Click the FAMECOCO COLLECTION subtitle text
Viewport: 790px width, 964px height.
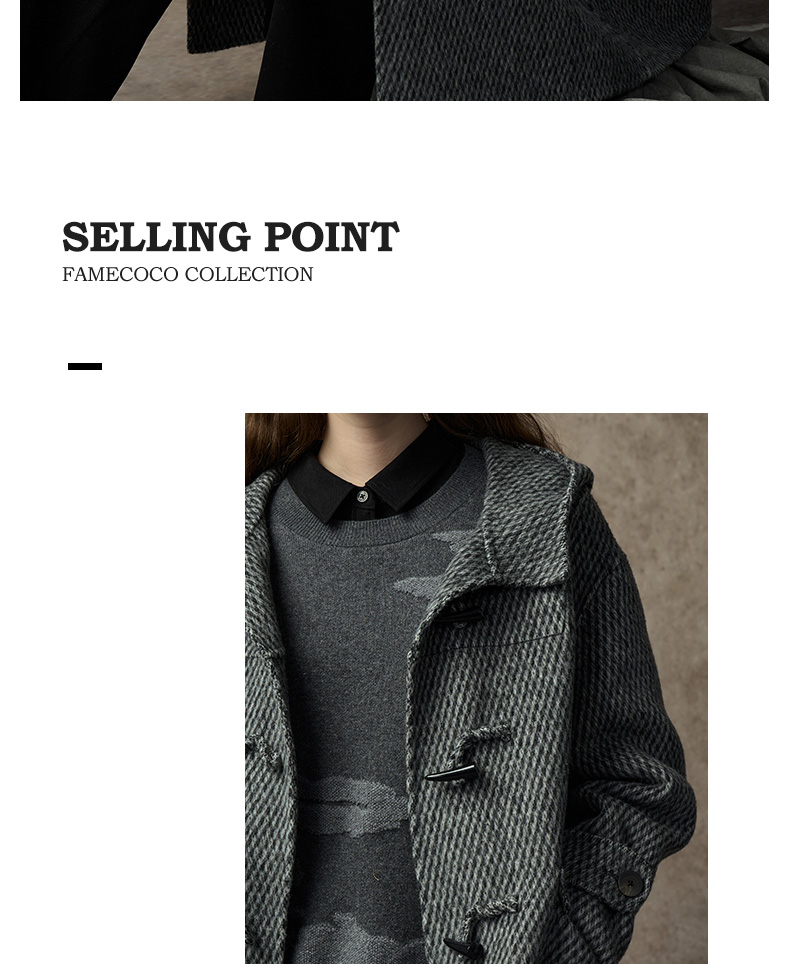click(x=188, y=274)
